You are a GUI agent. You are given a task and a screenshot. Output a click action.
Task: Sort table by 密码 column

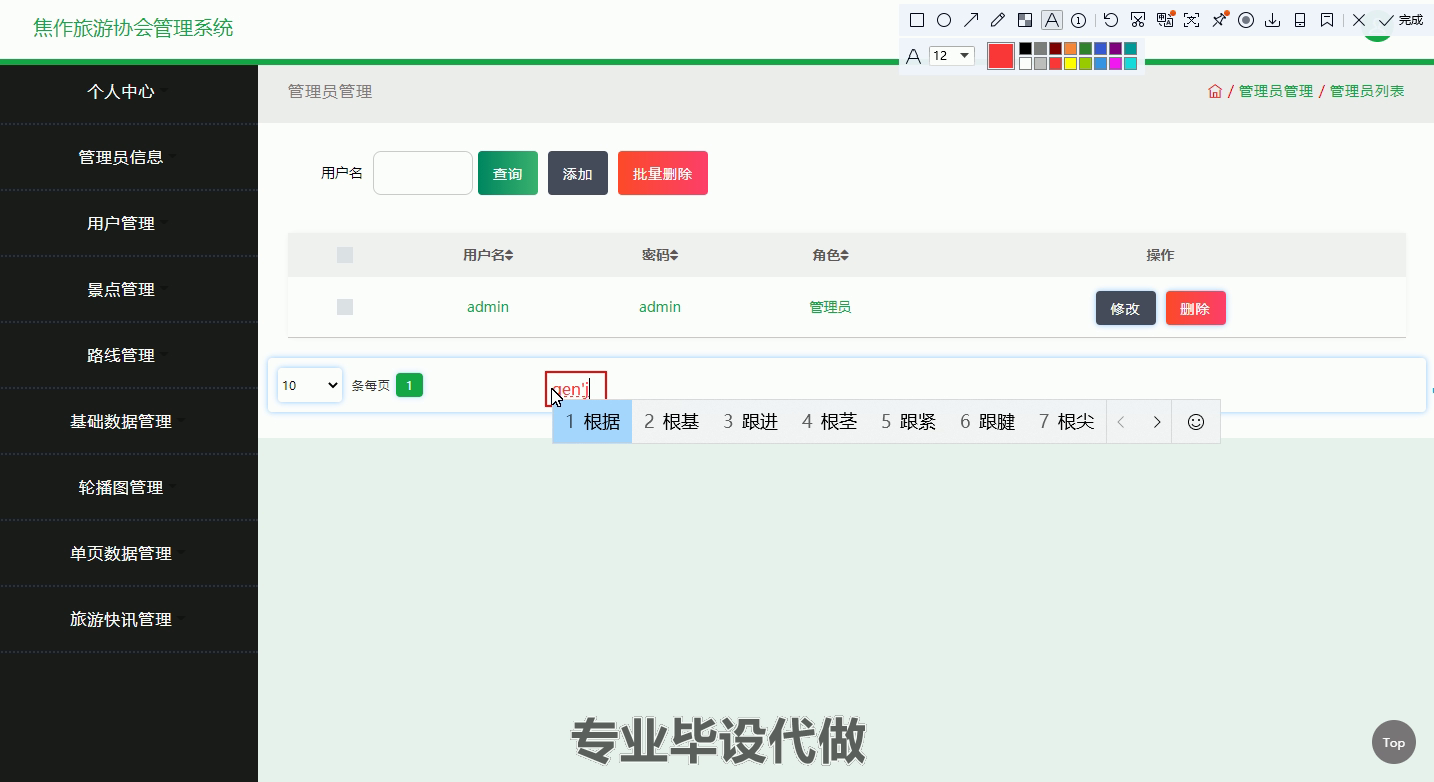tap(660, 255)
